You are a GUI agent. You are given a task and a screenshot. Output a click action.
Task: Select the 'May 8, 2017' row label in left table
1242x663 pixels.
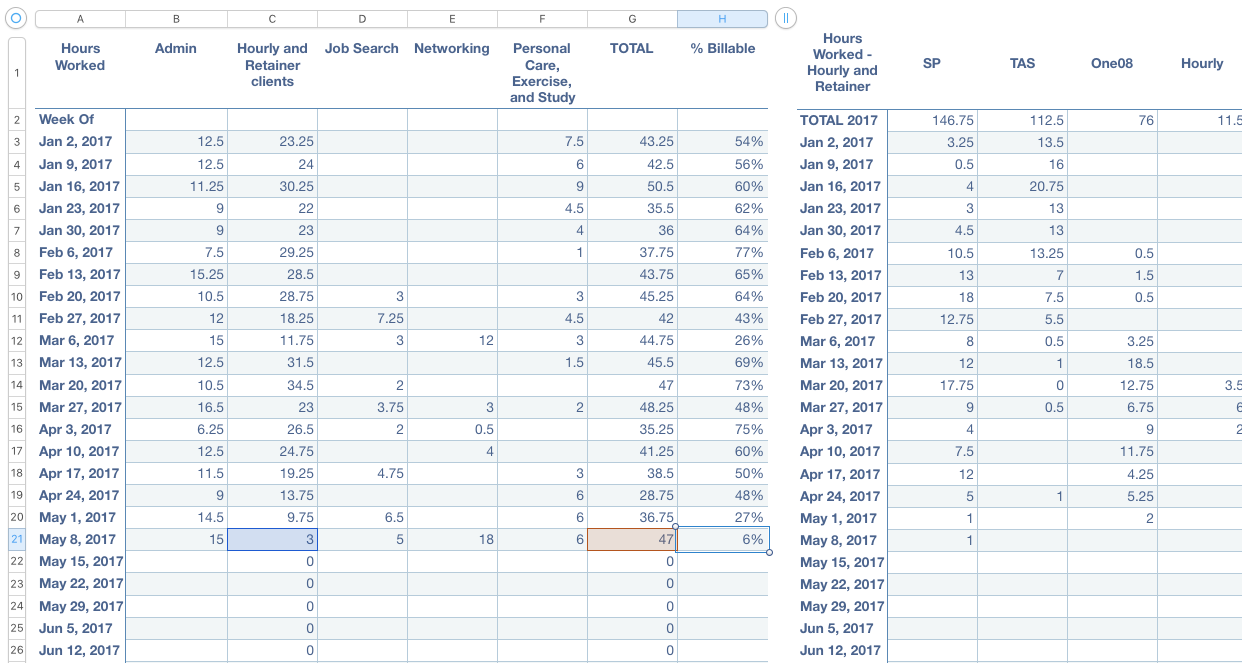point(80,539)
